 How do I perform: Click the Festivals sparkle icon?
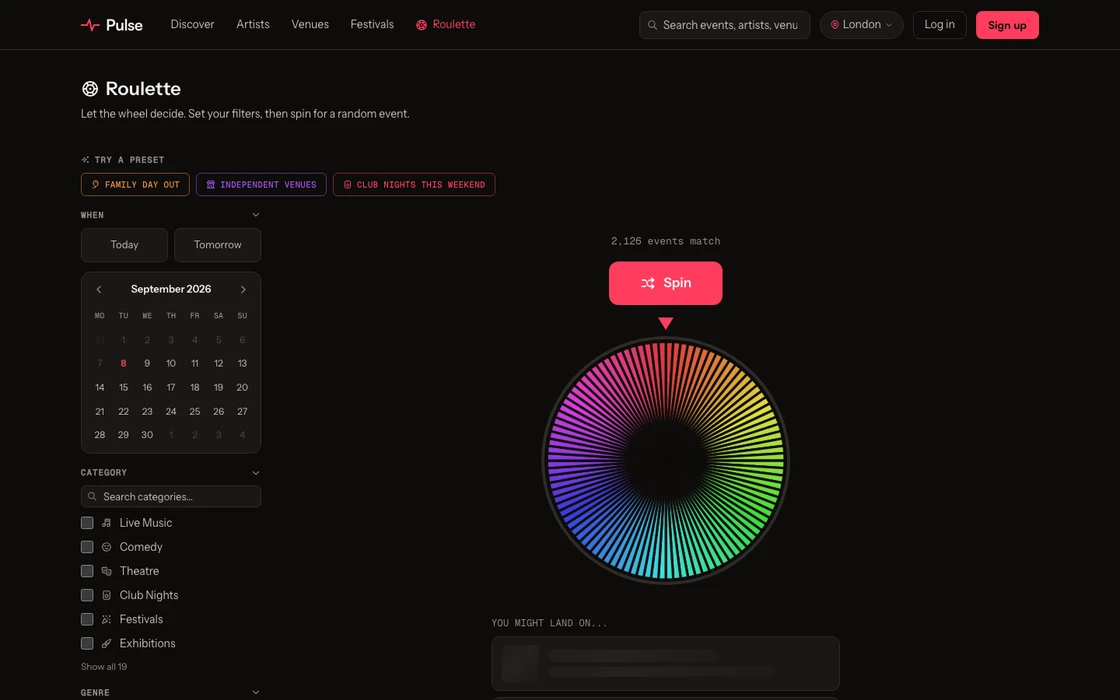coord(106,619)
